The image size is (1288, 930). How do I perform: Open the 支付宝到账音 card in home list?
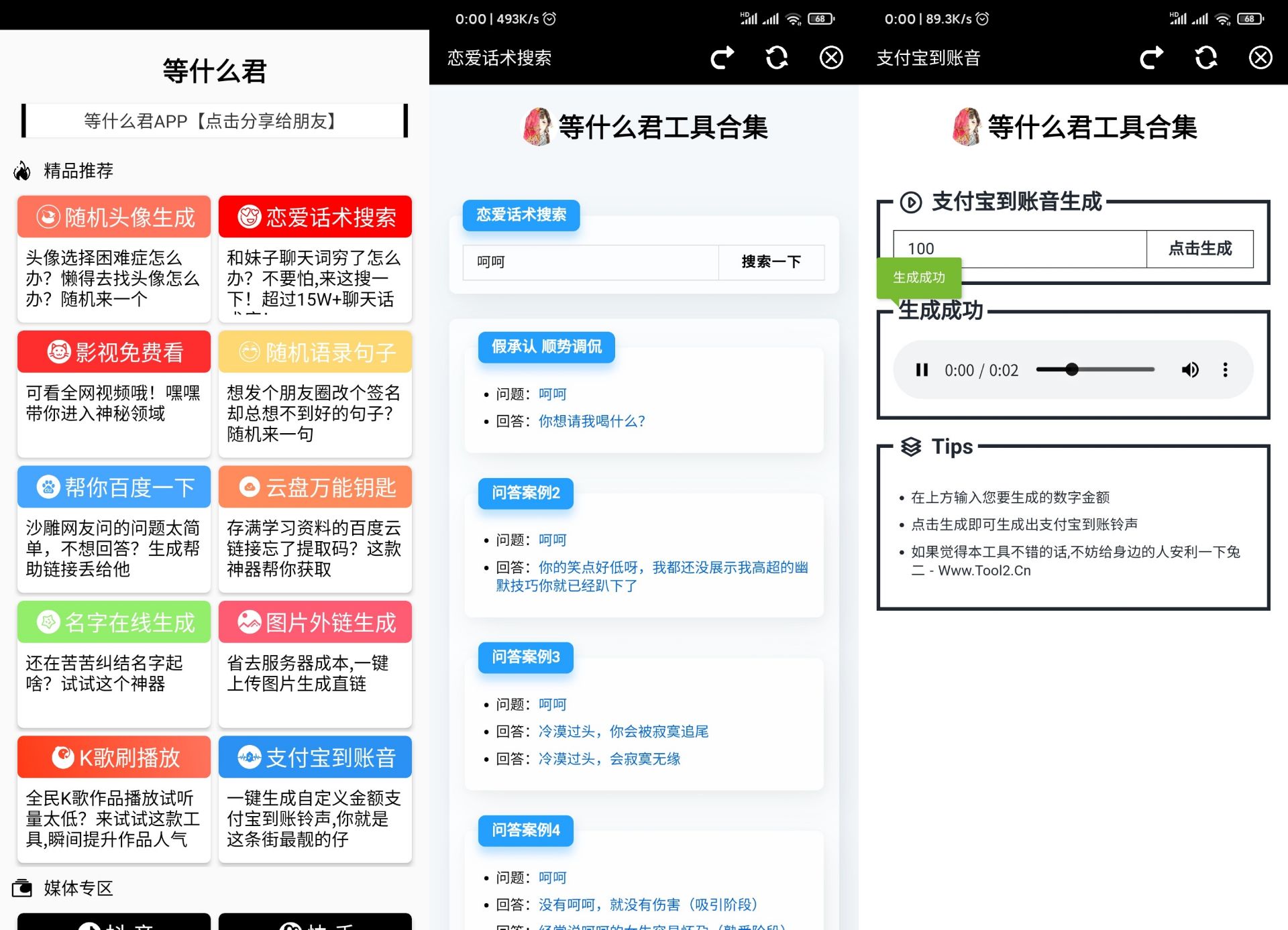tap(315, 799)
